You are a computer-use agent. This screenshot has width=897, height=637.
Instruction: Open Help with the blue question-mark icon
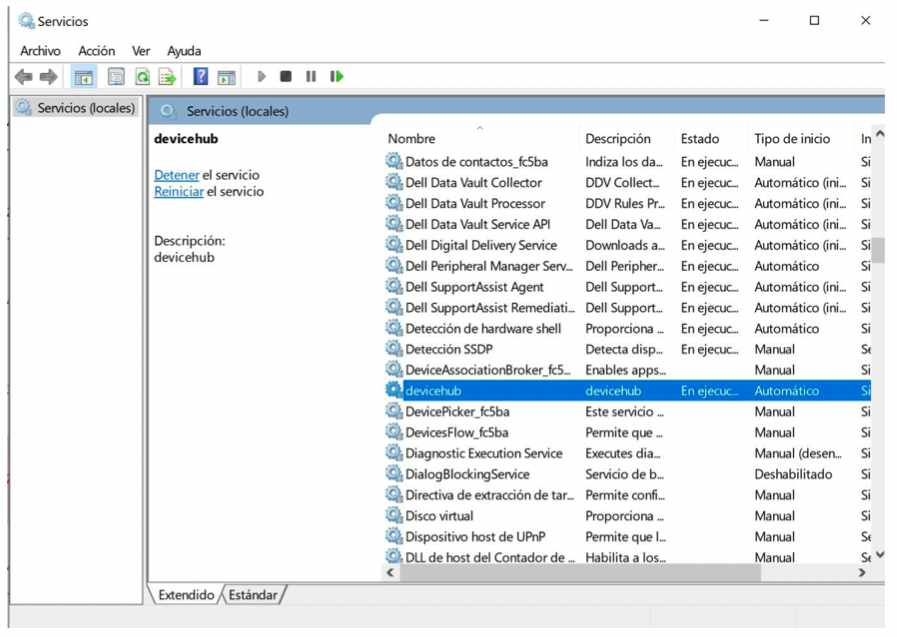tap(200, 77)
